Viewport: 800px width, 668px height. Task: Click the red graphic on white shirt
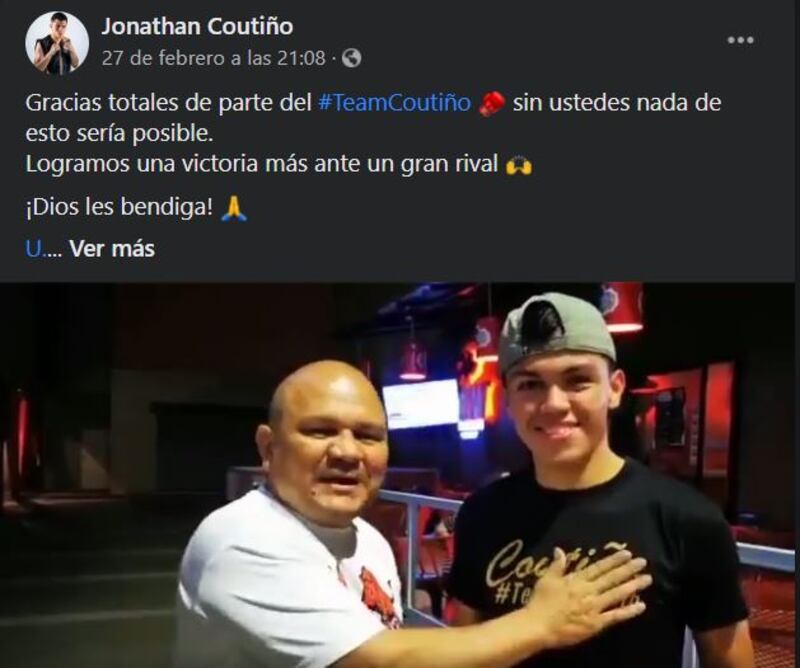(380, 597)
